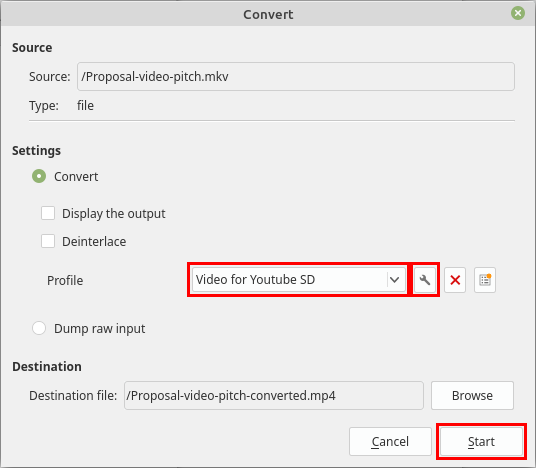
Task: Start the conversion
Action: pos(481,441)
